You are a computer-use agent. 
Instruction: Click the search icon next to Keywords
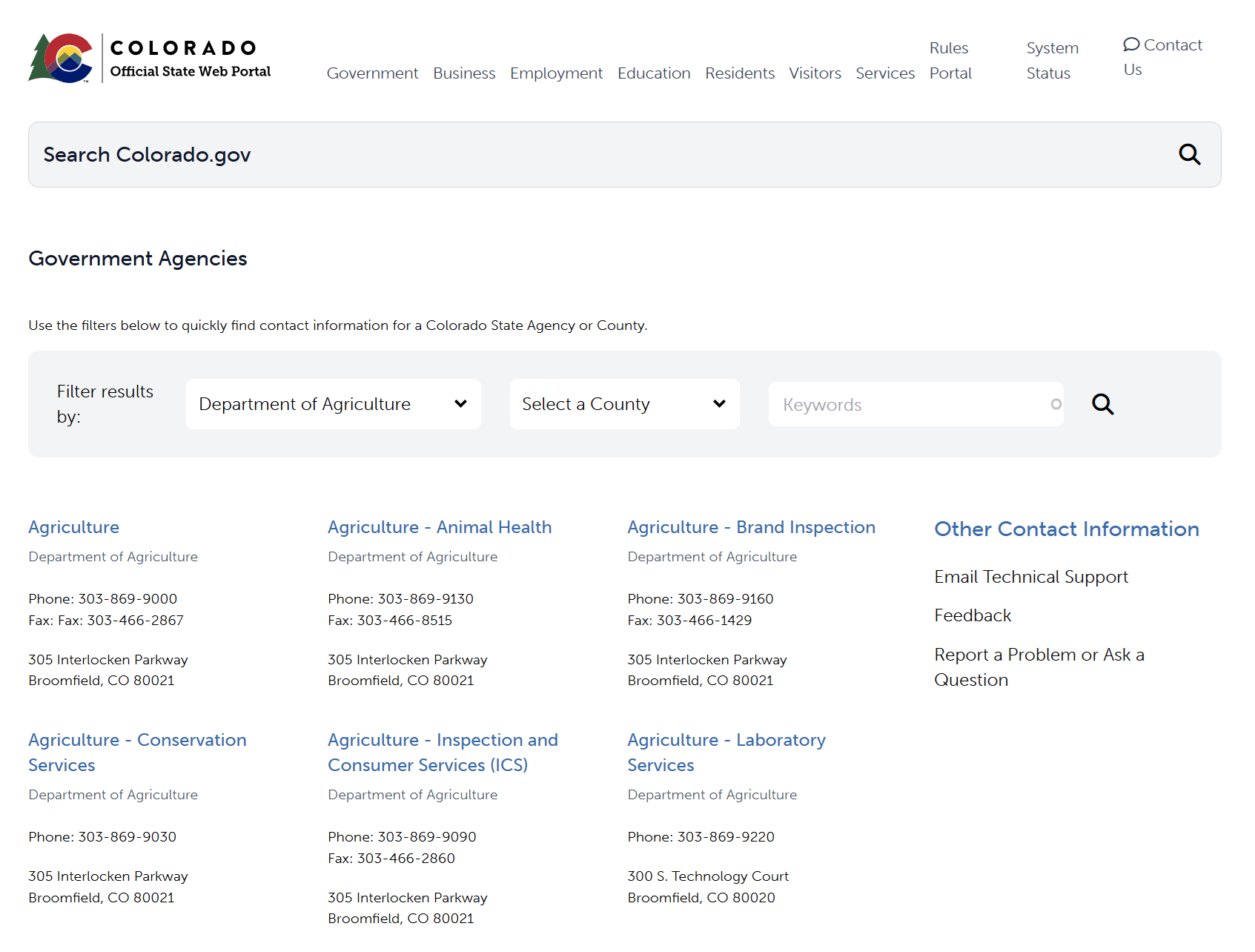tap(1102, 404)
